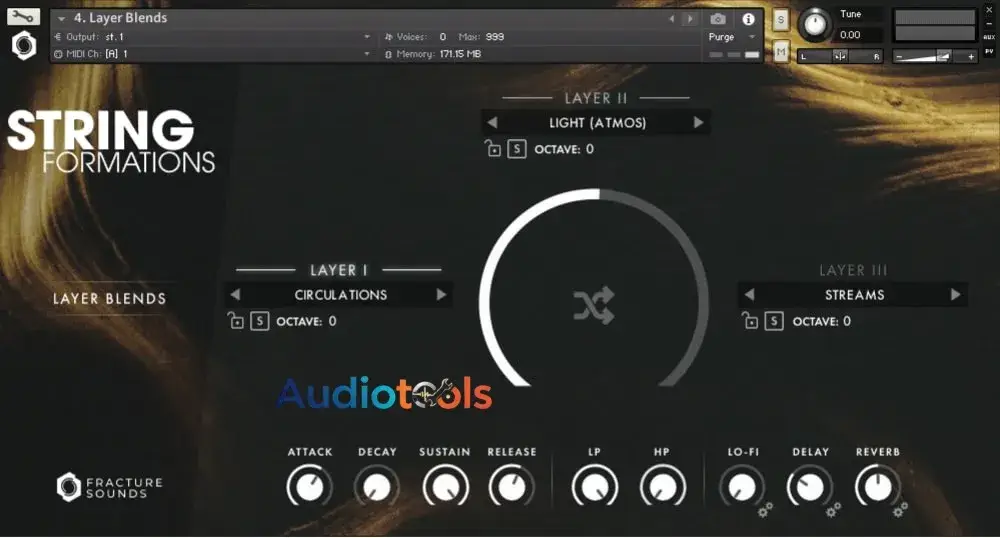Mute the instrument with header M button
The image size is (1000, 538).
click(781, 52)
